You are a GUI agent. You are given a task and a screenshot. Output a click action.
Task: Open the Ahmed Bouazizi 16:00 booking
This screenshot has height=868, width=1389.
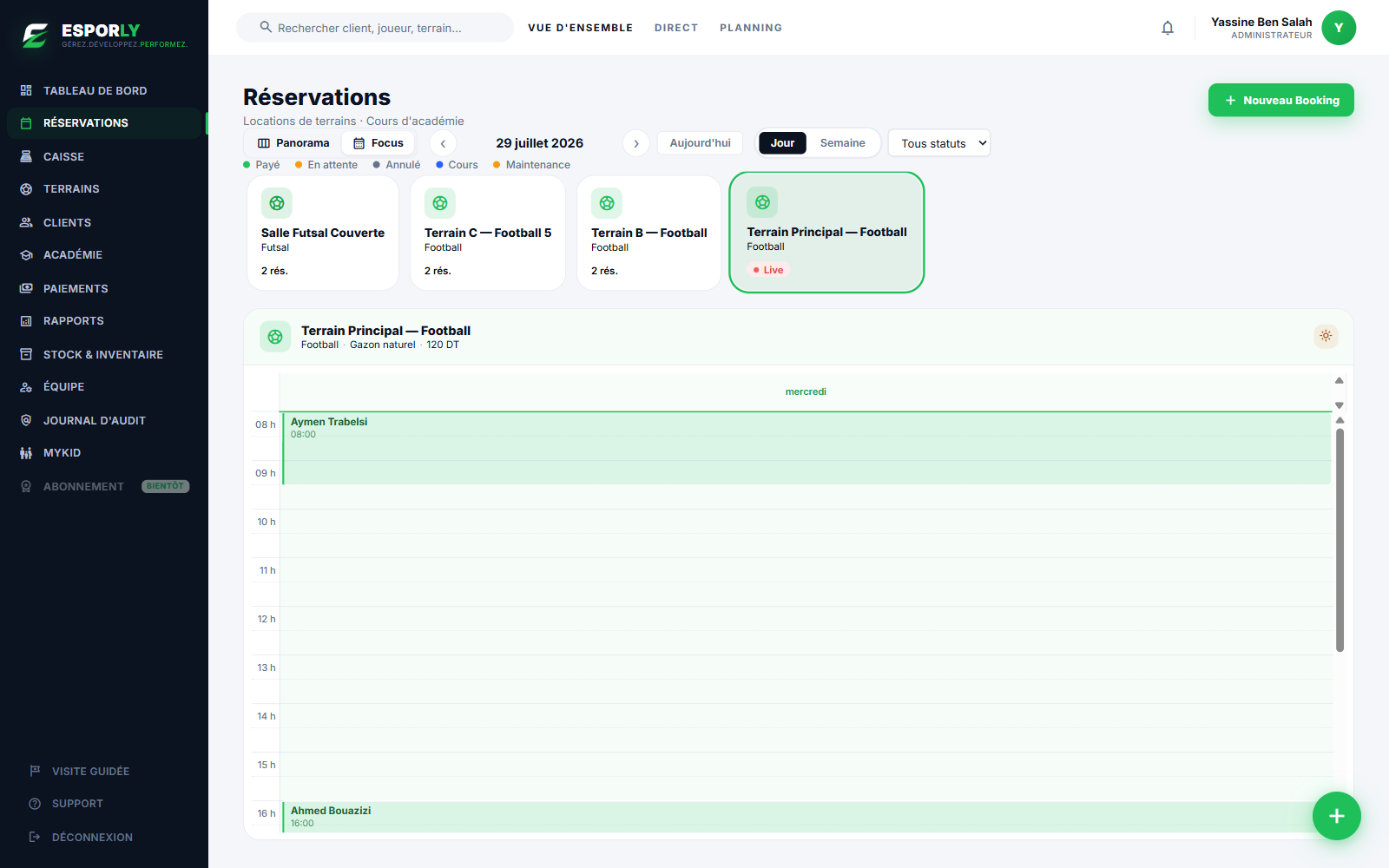point(806,817)
